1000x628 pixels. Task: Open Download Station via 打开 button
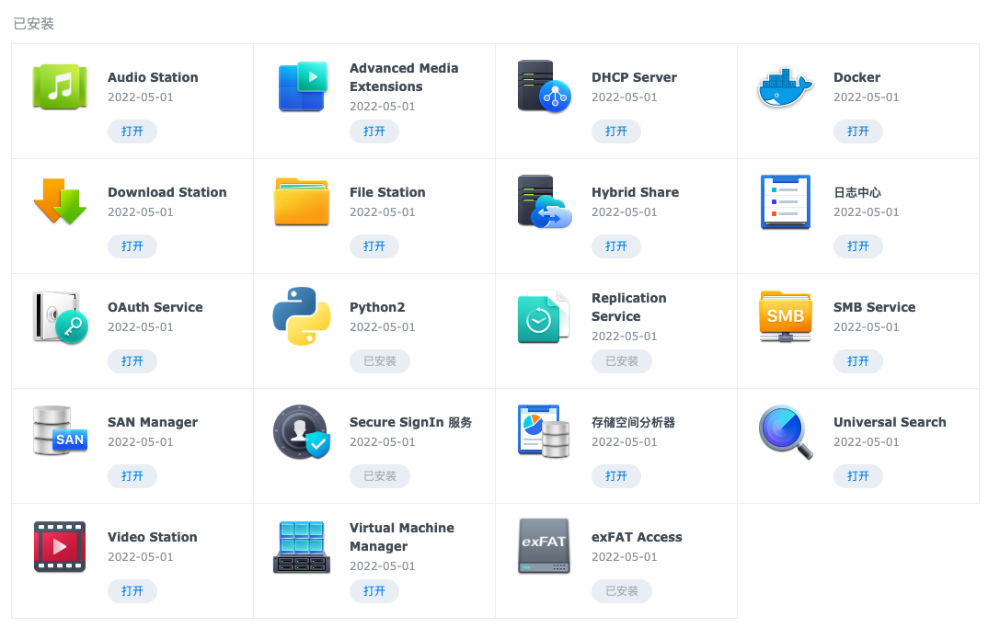coord(132,246)
